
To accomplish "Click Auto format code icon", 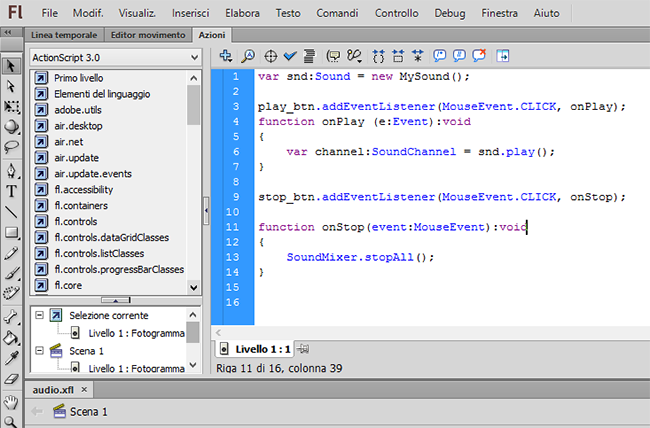I will 309,56.
